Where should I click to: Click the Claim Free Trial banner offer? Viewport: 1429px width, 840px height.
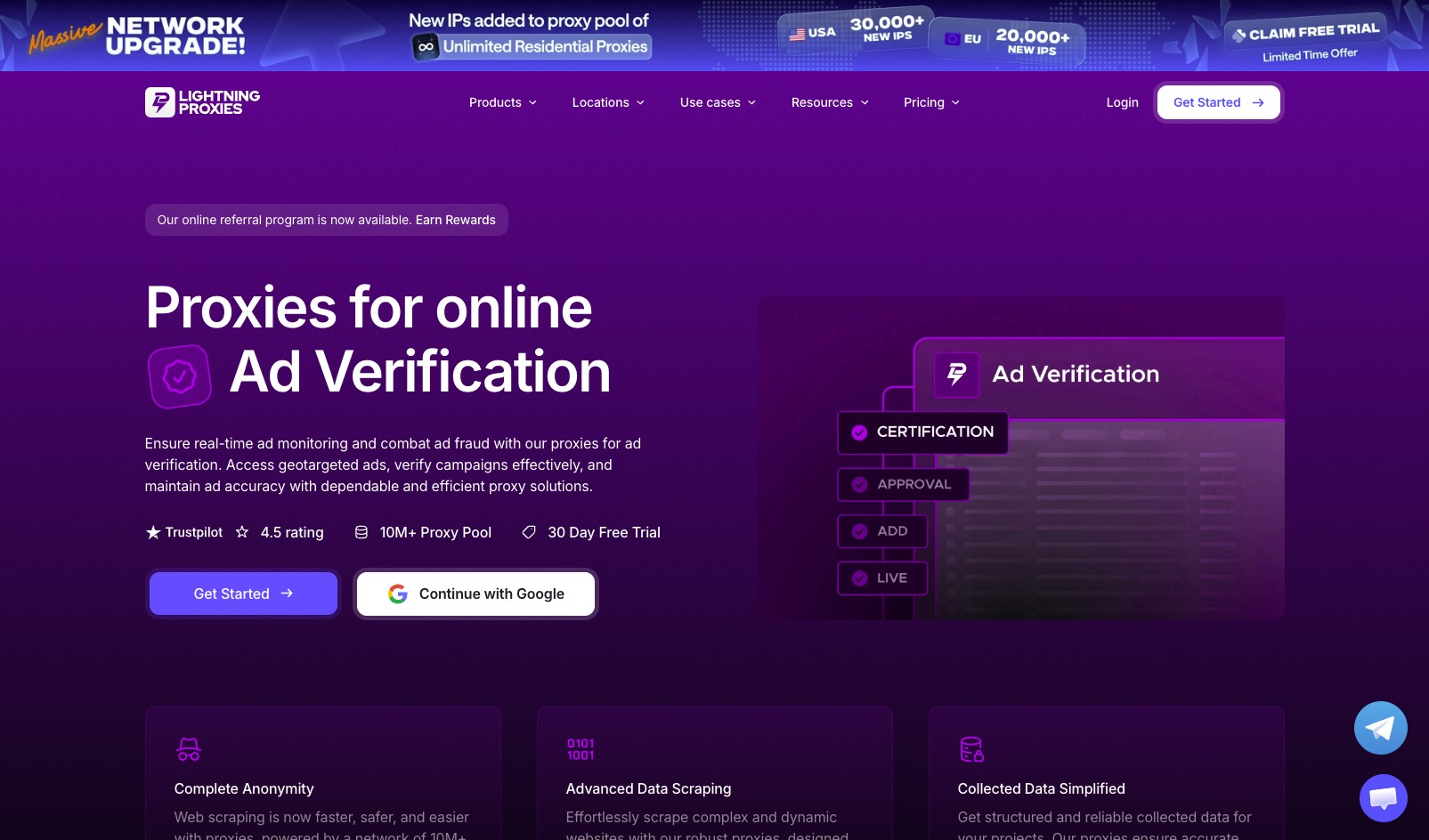[x=1306, y=41]
